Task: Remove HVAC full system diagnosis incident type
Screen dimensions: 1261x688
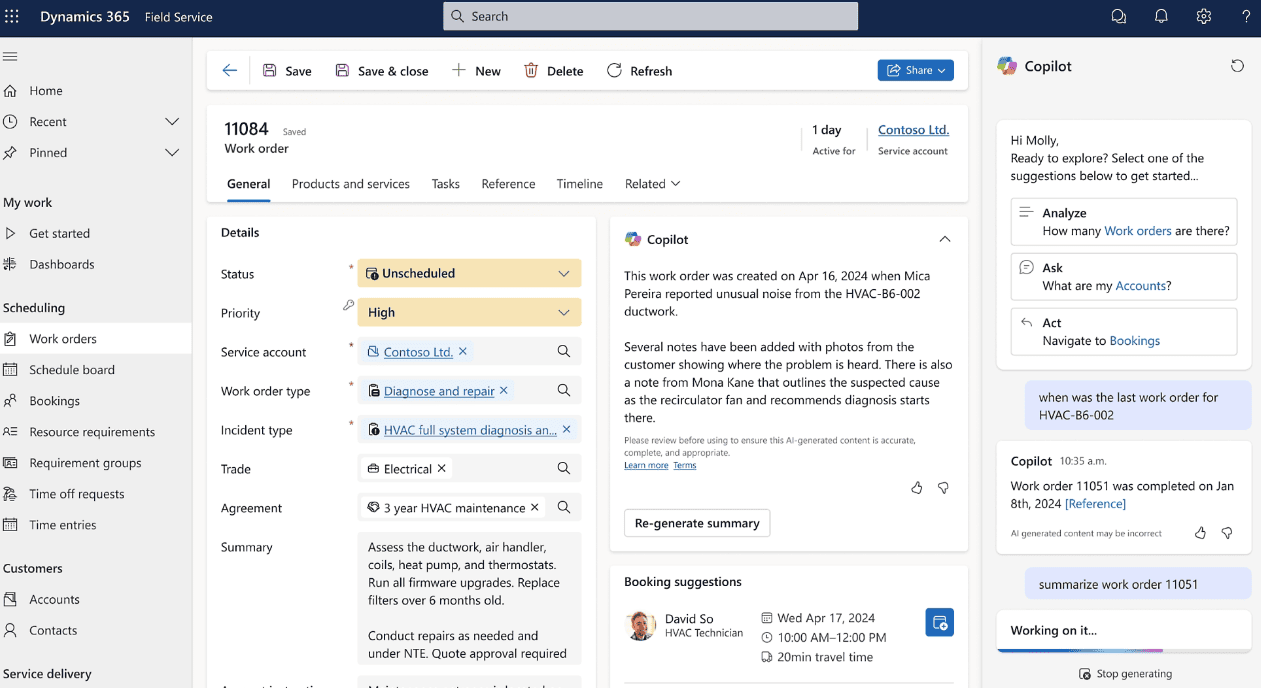Action: click(x=566, y=430)
